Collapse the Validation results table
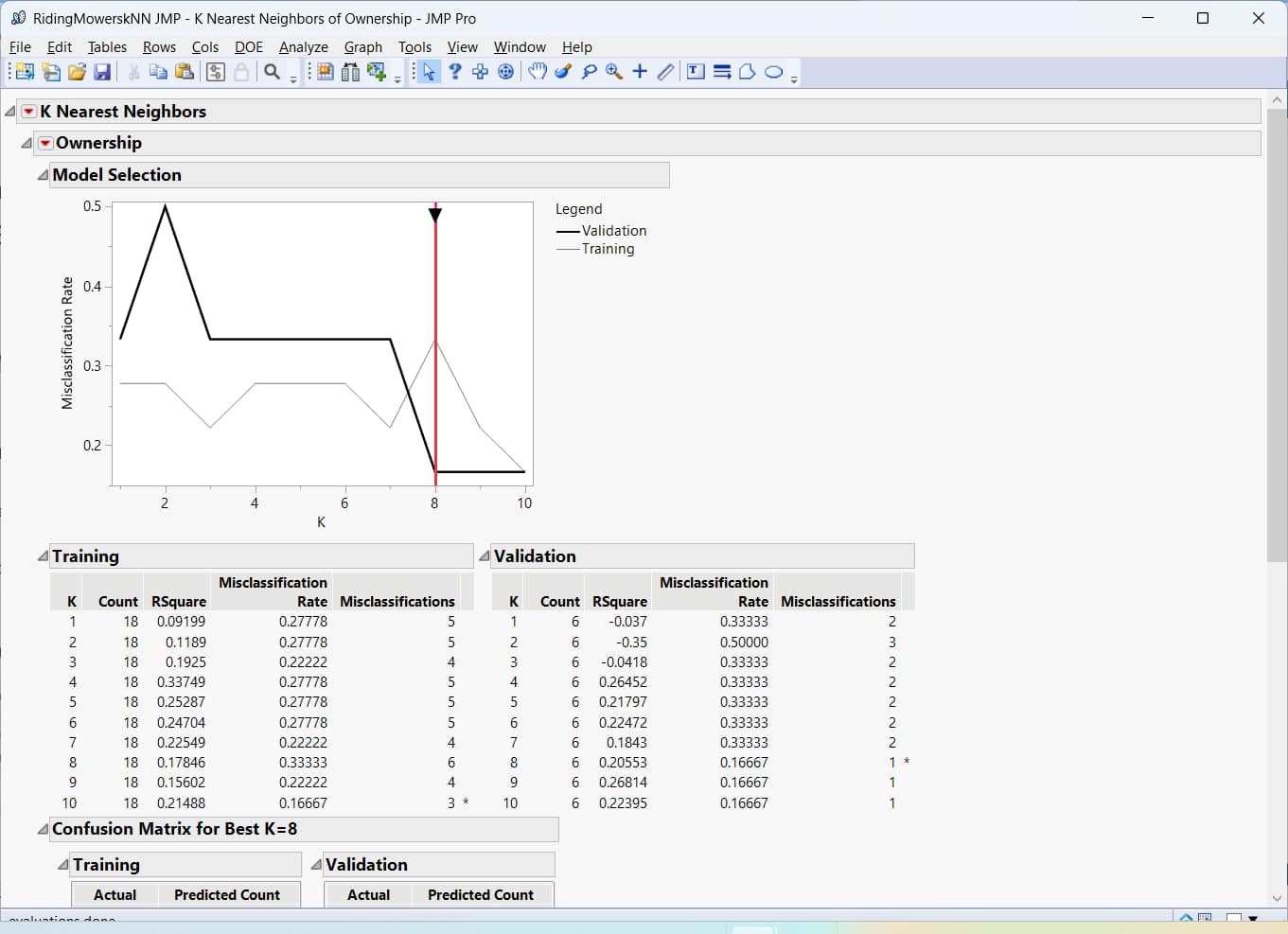This screenshot has height=934, width=1288. click(485, 556)
